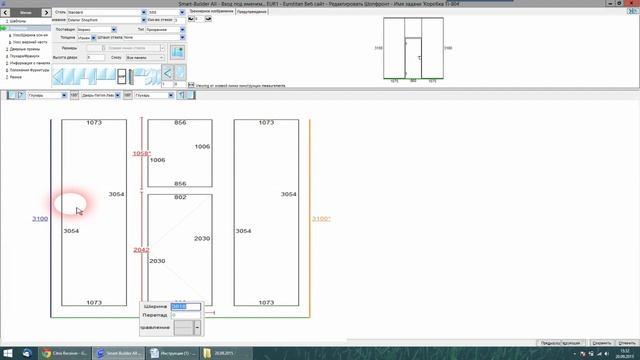Click the Отменить cancel button
This screenshot has width=640, height=360.
coord(627,343)
